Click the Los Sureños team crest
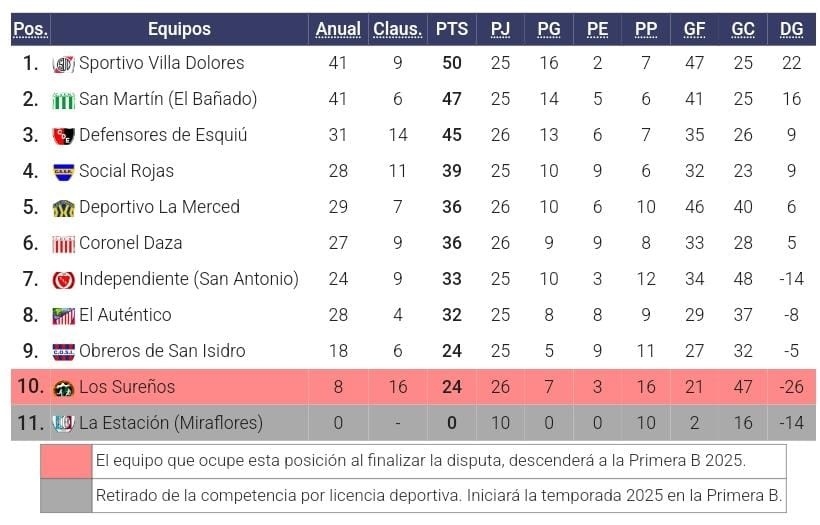 64,388
